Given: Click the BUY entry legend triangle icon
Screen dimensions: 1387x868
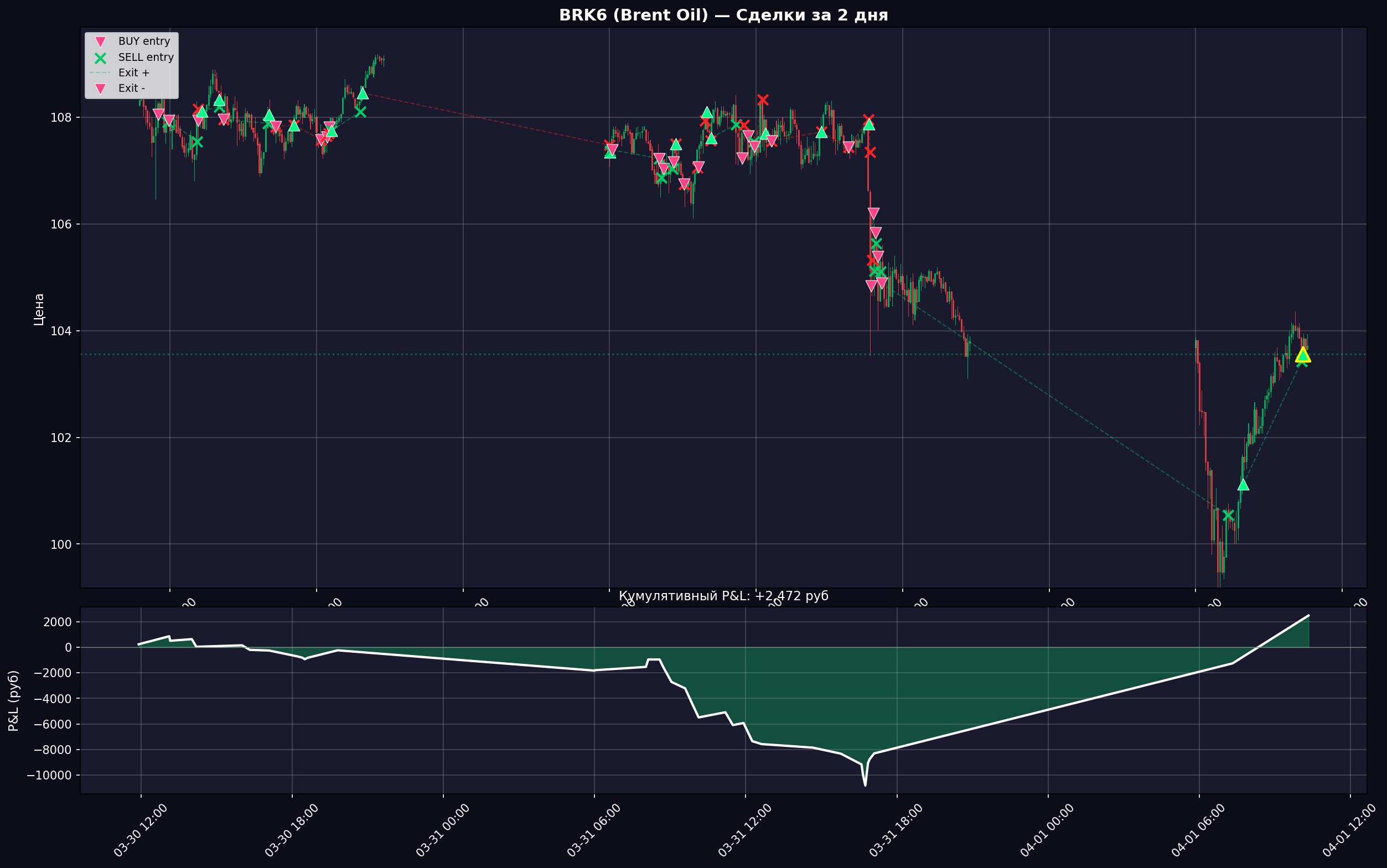Looking at the screenshot, I should [101, 42].
